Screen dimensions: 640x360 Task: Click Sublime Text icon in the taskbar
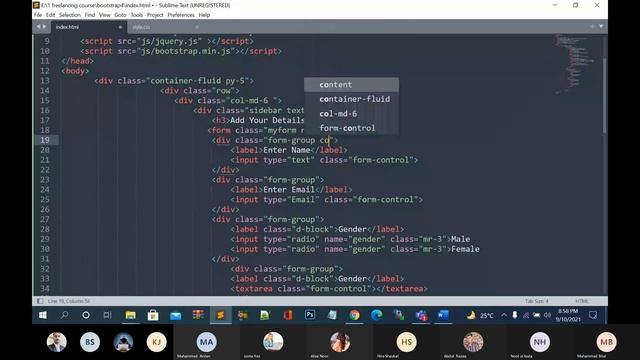coord(220,315)
